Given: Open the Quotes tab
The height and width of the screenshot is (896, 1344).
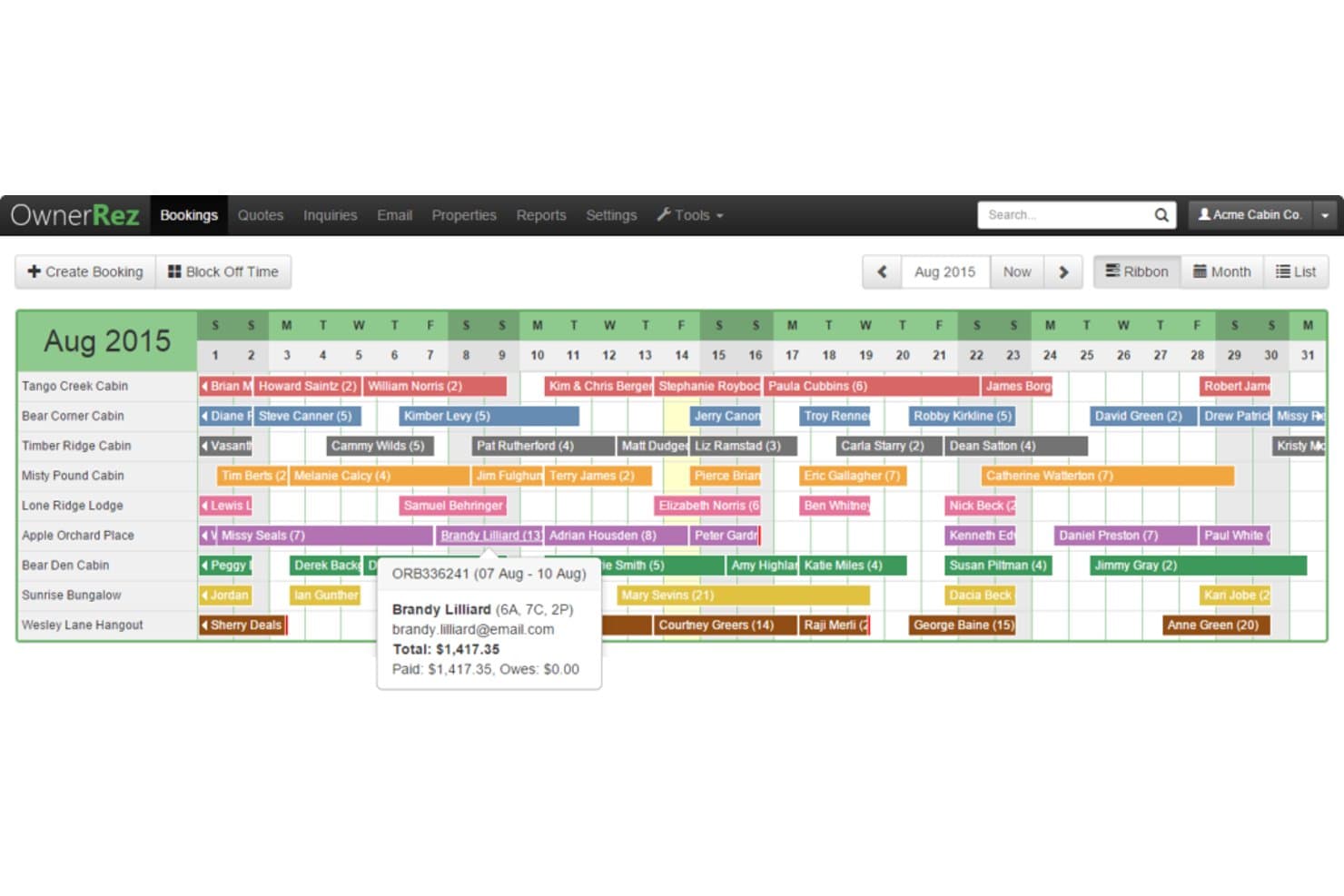Looking at the screenshot, I should (261, 215).
